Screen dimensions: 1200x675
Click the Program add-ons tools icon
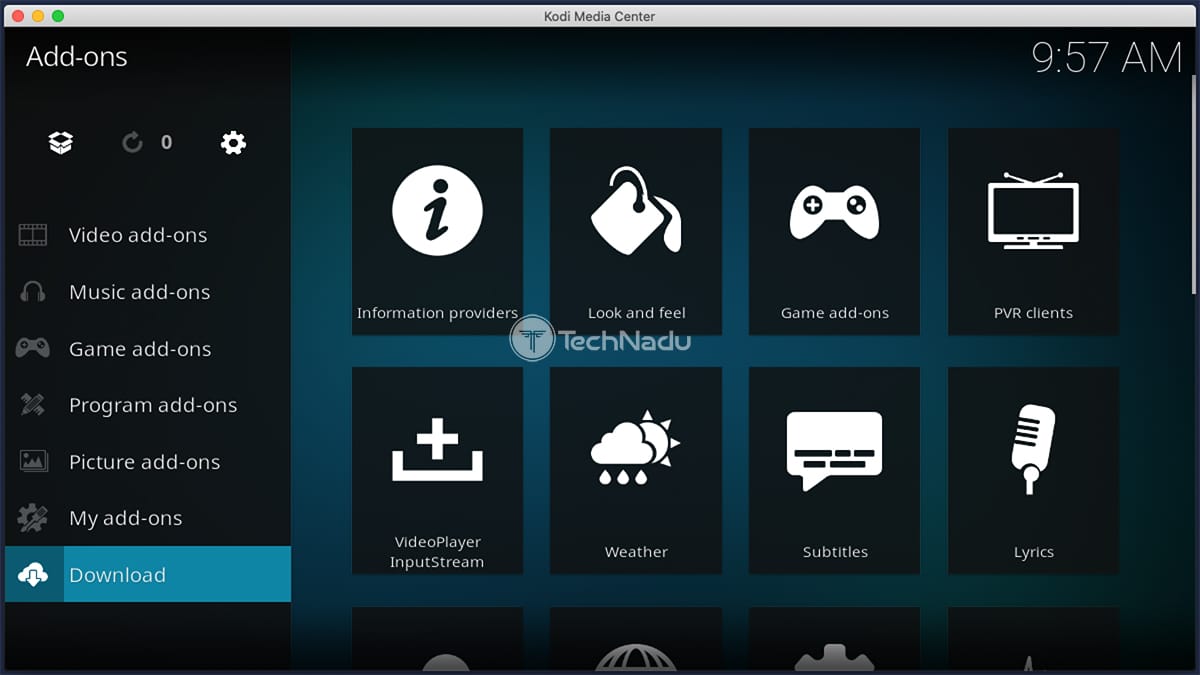33,405
